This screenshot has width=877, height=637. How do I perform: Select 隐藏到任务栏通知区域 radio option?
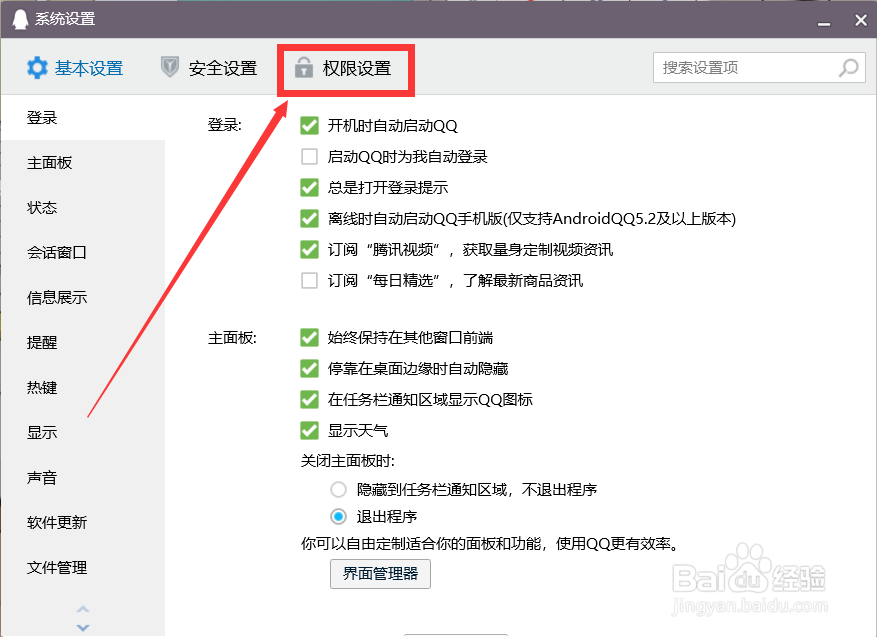[x=338, y=490]
